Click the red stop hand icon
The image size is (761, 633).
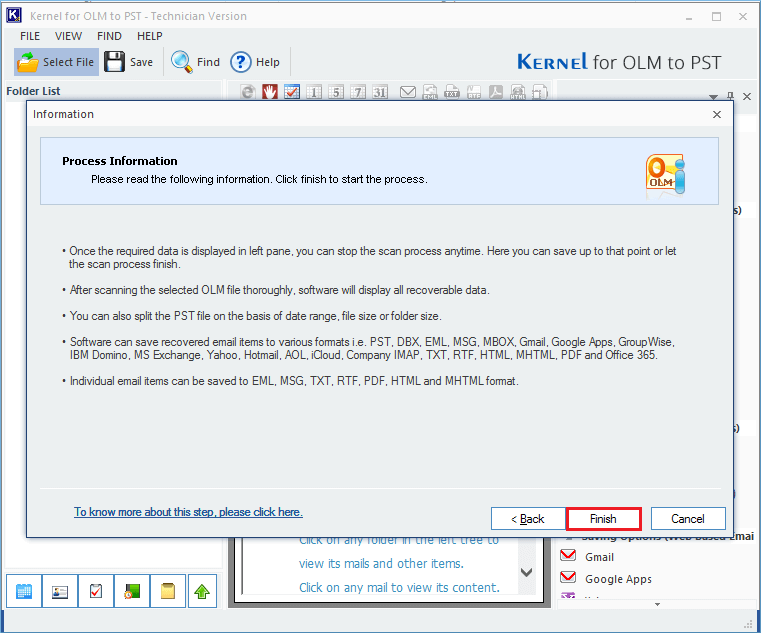click(x=270, y=92)
